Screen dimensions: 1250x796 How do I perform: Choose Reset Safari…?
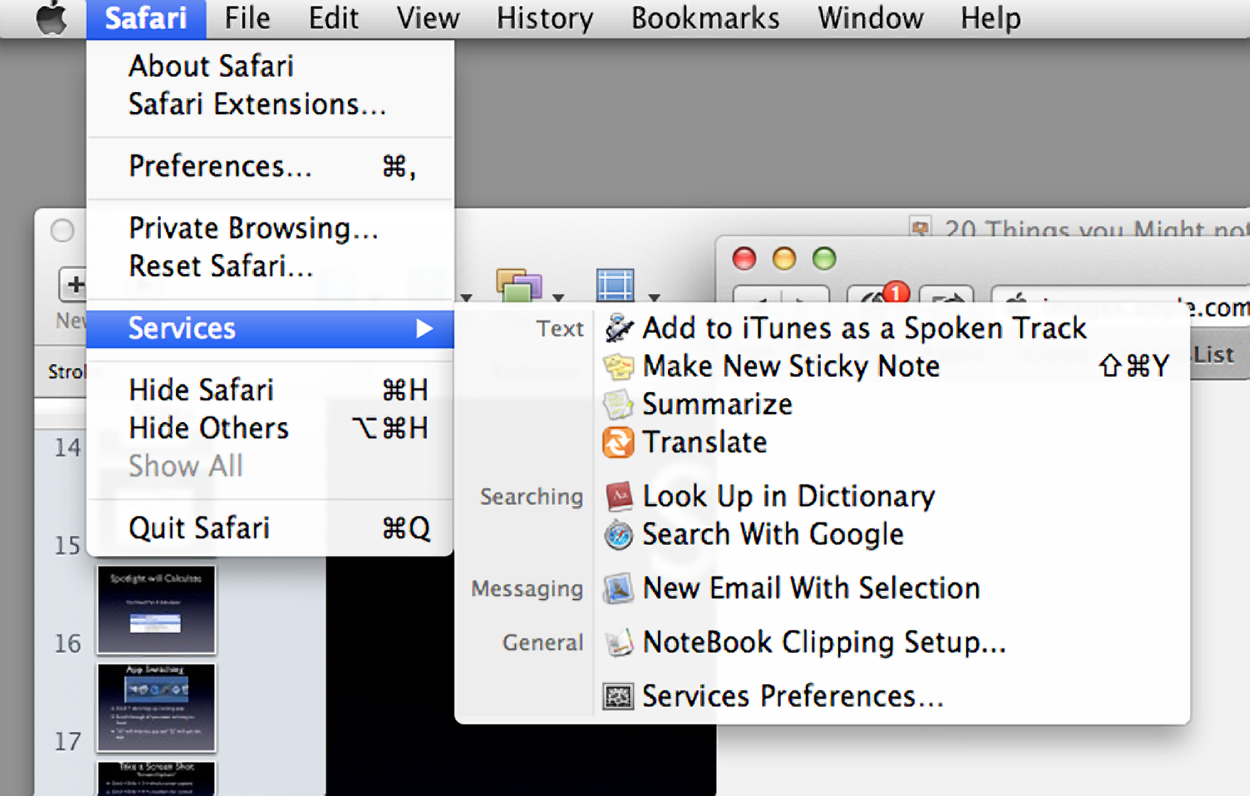coord(270,266)
